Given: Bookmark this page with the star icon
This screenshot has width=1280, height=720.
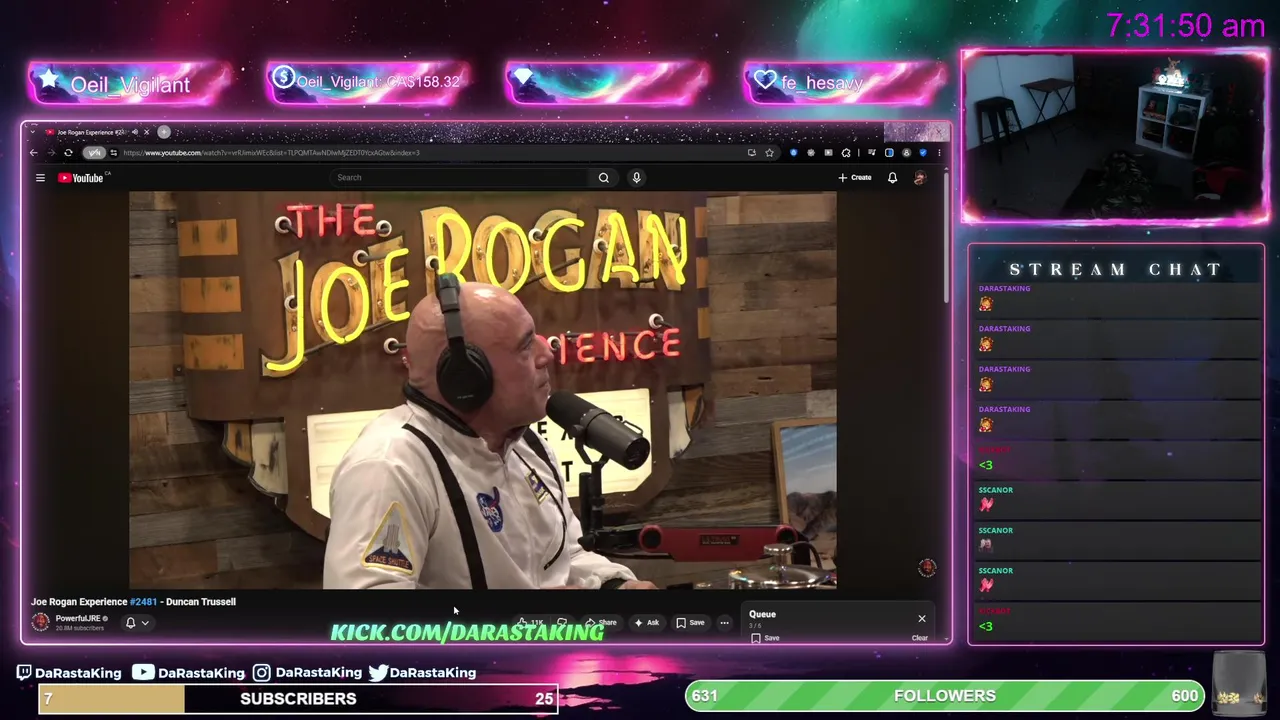Looking at the screenshot, I should coord(769,153).
